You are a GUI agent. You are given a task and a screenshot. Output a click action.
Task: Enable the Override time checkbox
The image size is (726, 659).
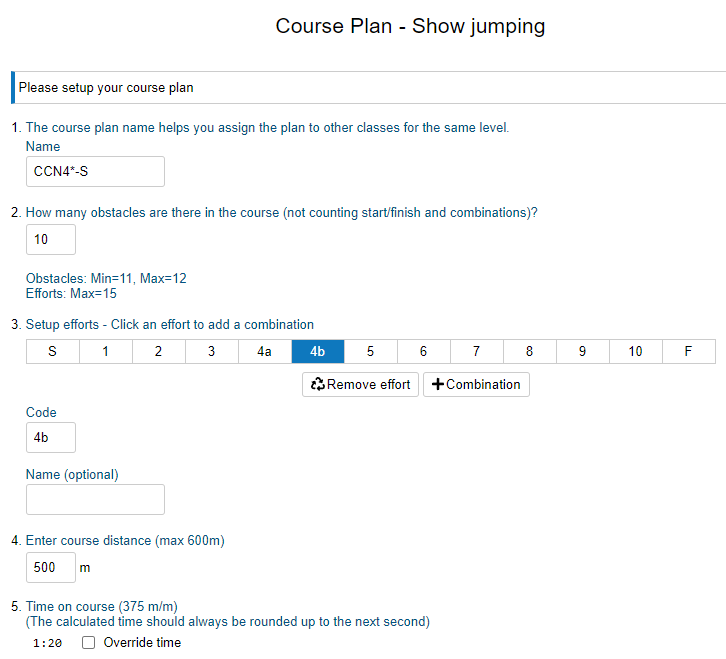(x=88, y=643)
